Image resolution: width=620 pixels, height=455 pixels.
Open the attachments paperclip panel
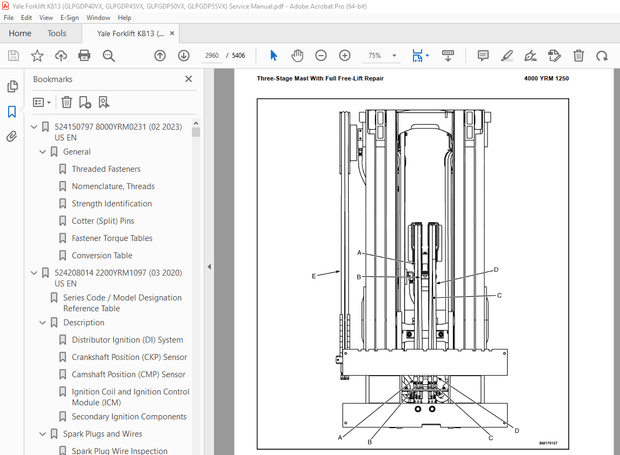click(x=12, y=137)
